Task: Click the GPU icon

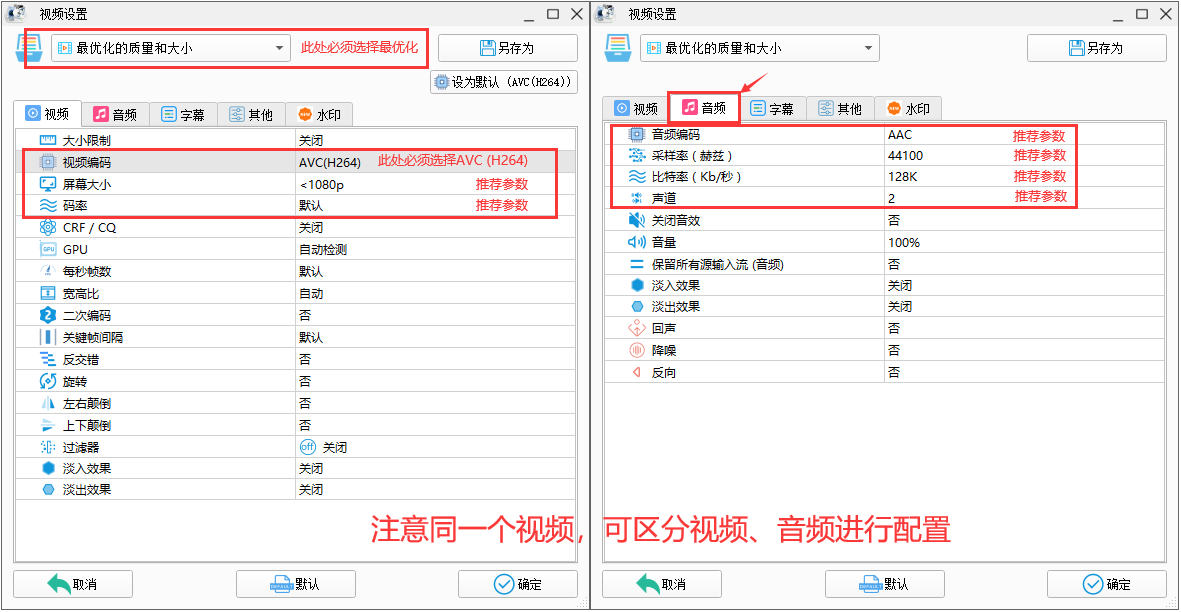Action: (x=48, y=249)
